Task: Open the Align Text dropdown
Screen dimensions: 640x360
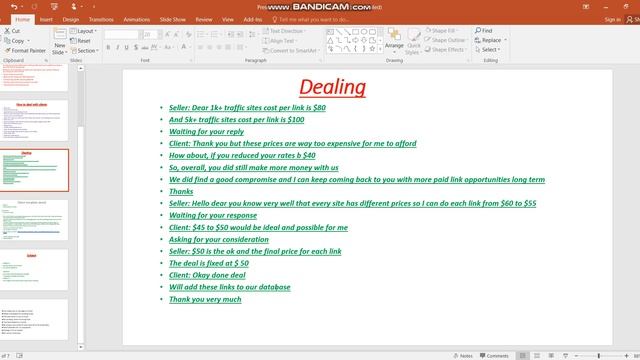Action: click(279, 41)
